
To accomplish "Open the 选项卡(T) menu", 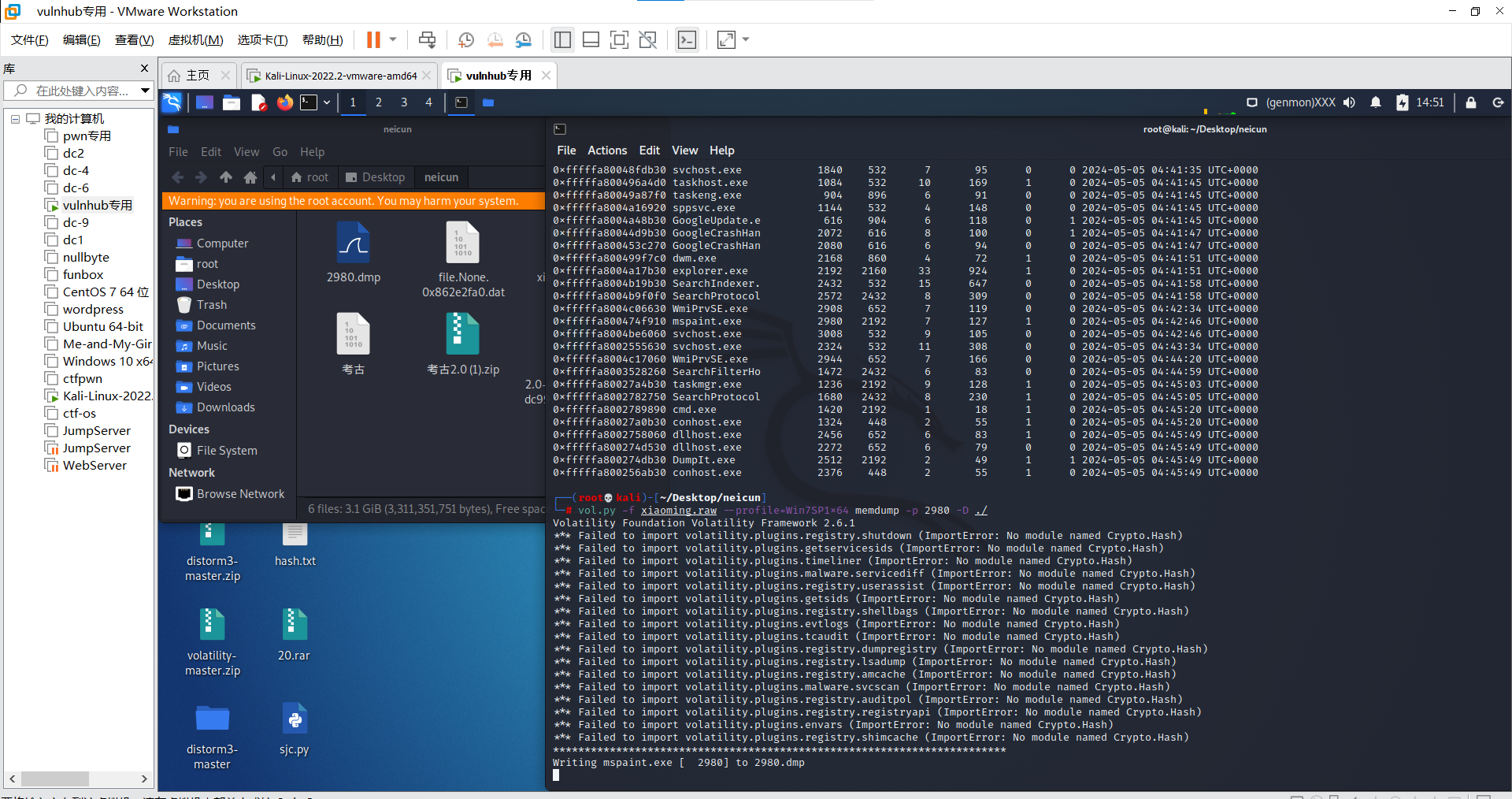I will (x=262, y=39).
